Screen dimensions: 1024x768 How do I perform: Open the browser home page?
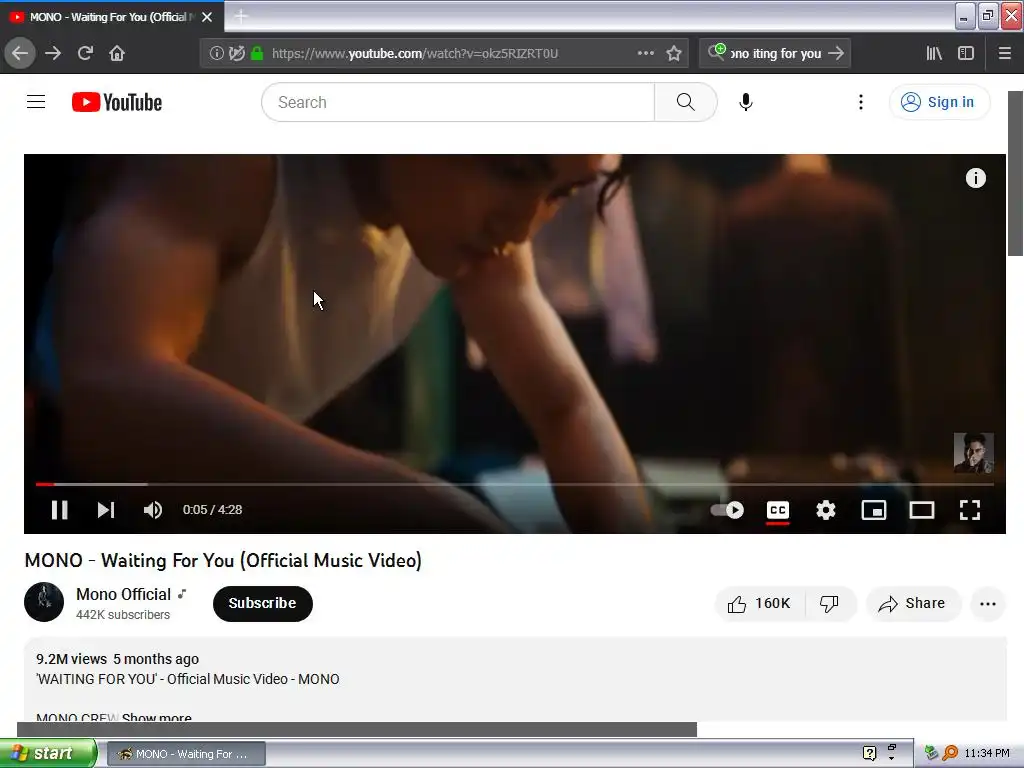(117, 54)
